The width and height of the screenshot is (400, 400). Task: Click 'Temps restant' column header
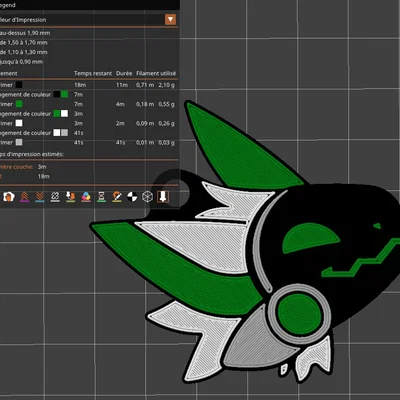(93, 73)
